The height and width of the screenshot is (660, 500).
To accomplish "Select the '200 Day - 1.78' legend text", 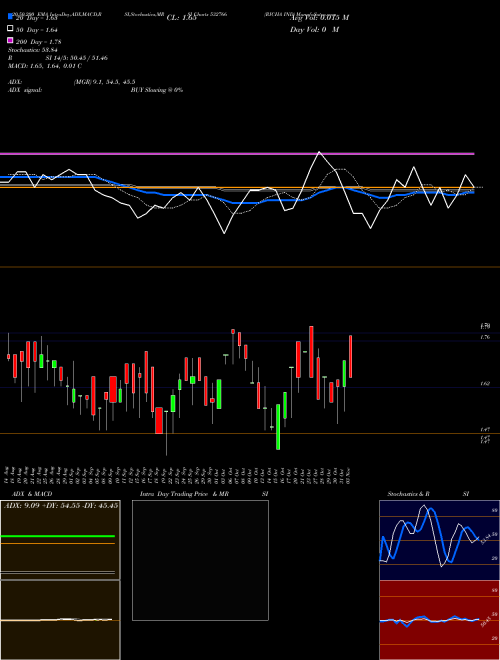I will pyautogui.click(x=39, y=42).
